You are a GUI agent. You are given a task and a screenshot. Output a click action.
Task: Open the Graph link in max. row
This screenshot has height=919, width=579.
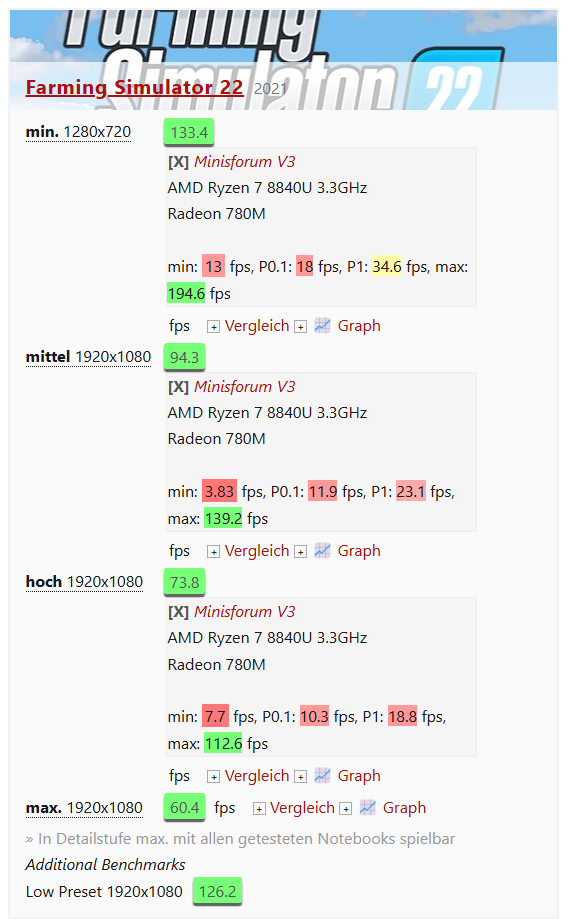(404, 807)
